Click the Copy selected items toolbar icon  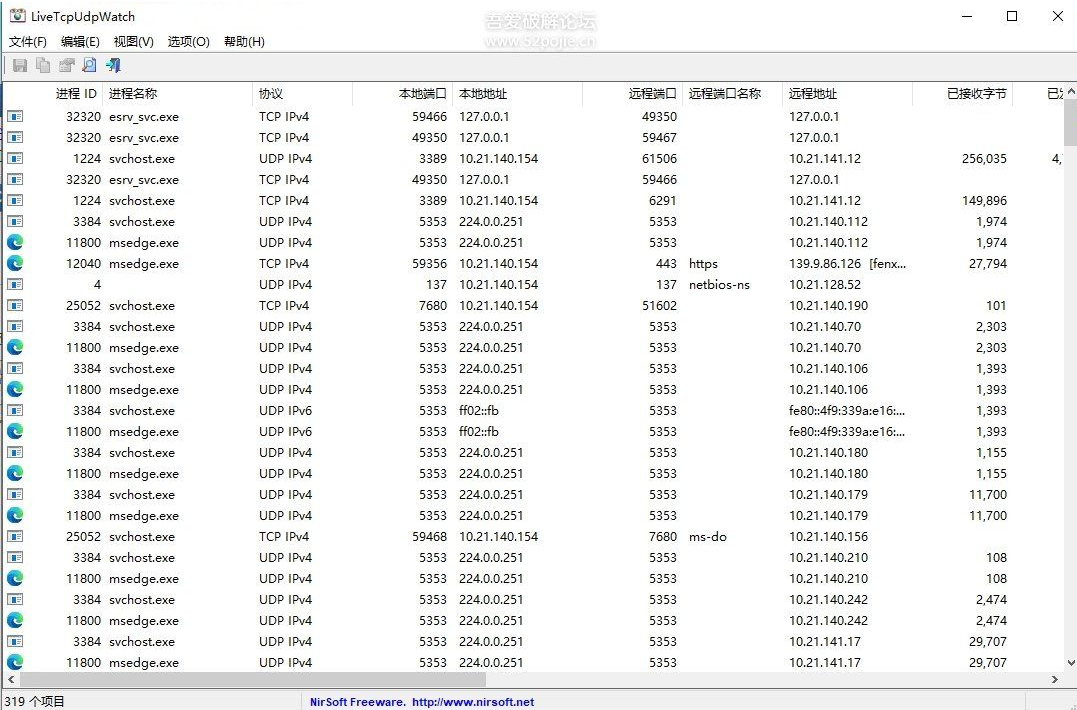click(x=41, y=65)
